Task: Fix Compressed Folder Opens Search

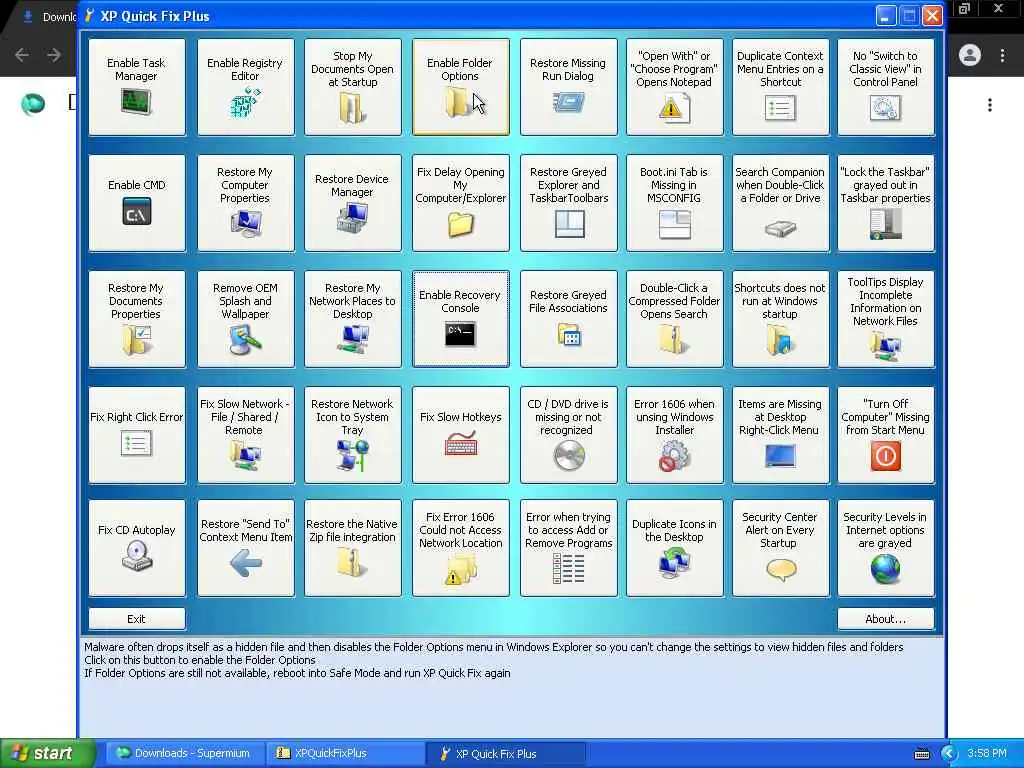Action: point(675,319)
